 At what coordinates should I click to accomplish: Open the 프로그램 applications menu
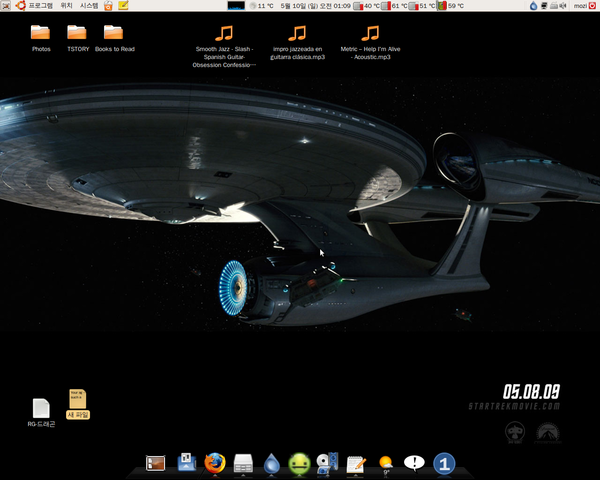coord(41,6)
